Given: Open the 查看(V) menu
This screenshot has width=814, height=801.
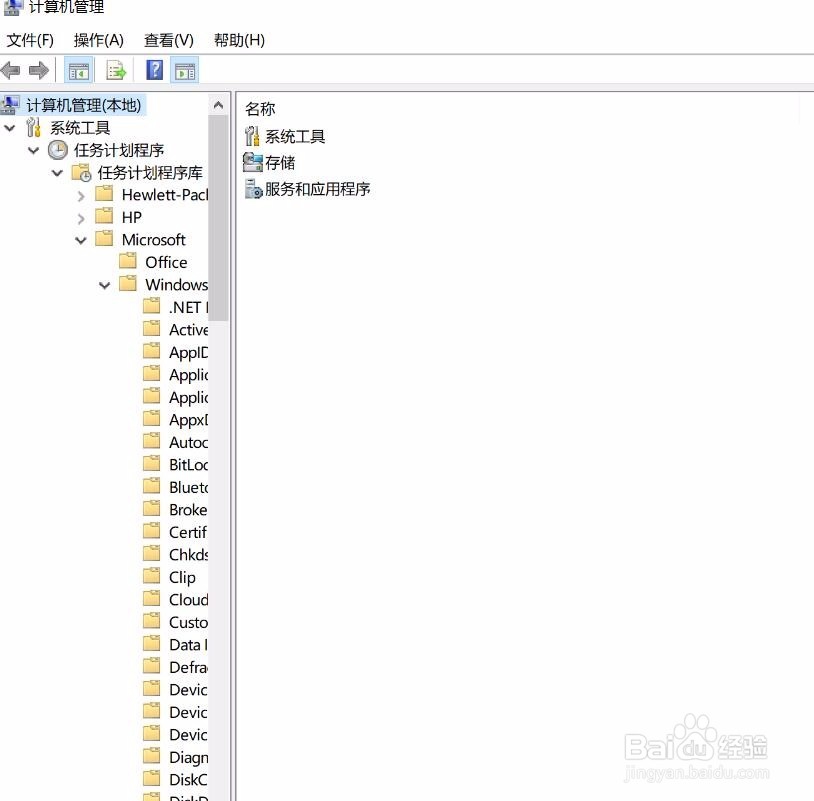Looking at the screenshot, I should [167, 40].
